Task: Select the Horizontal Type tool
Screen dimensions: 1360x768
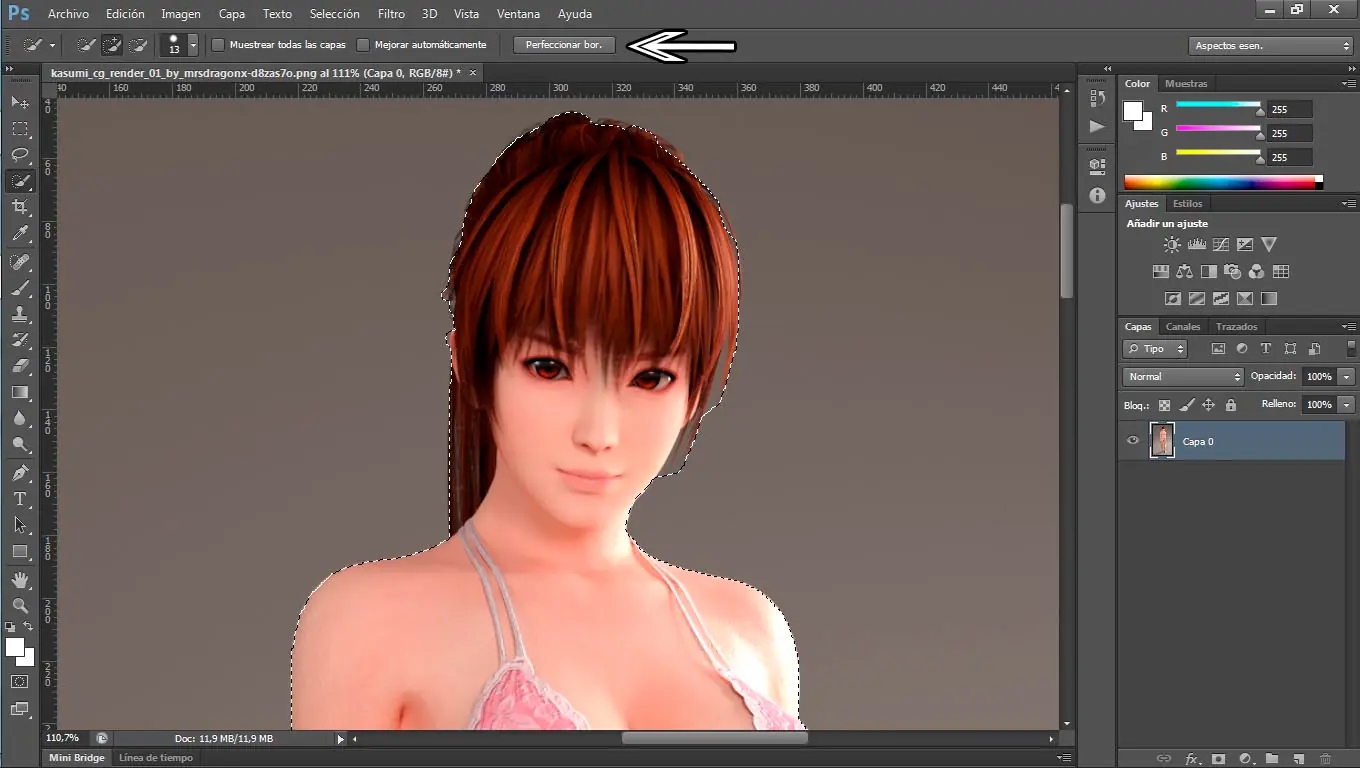Action: tap(20, 499)
